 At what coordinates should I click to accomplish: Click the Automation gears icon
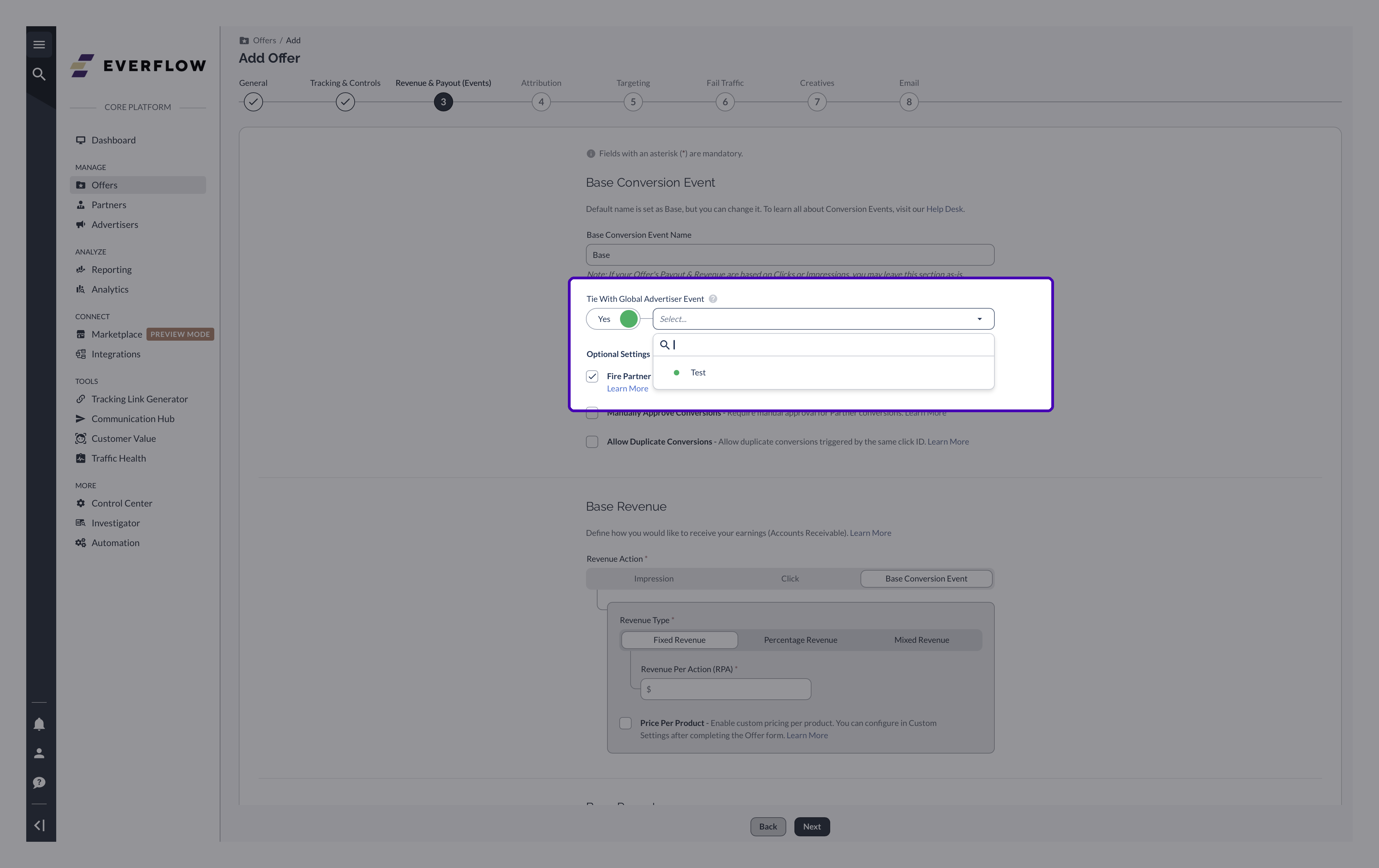pyautogui.click(x=81, y=543)
